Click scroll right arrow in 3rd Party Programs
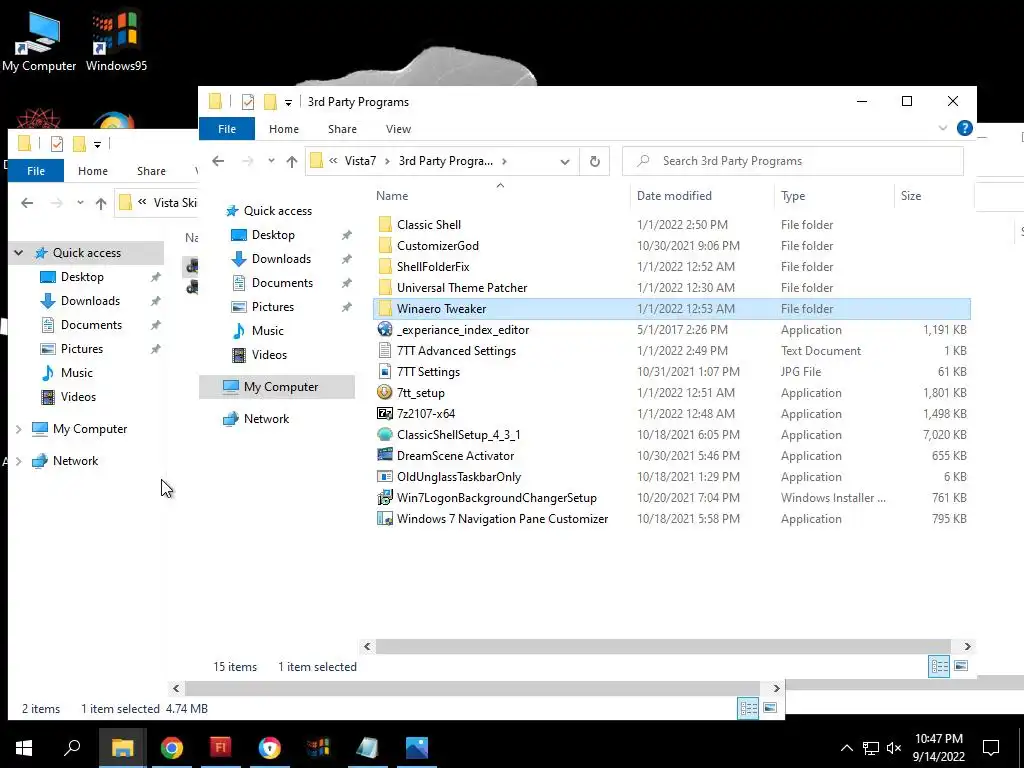The height and width of the screenshot is (768, 1024). pos(967,646)
